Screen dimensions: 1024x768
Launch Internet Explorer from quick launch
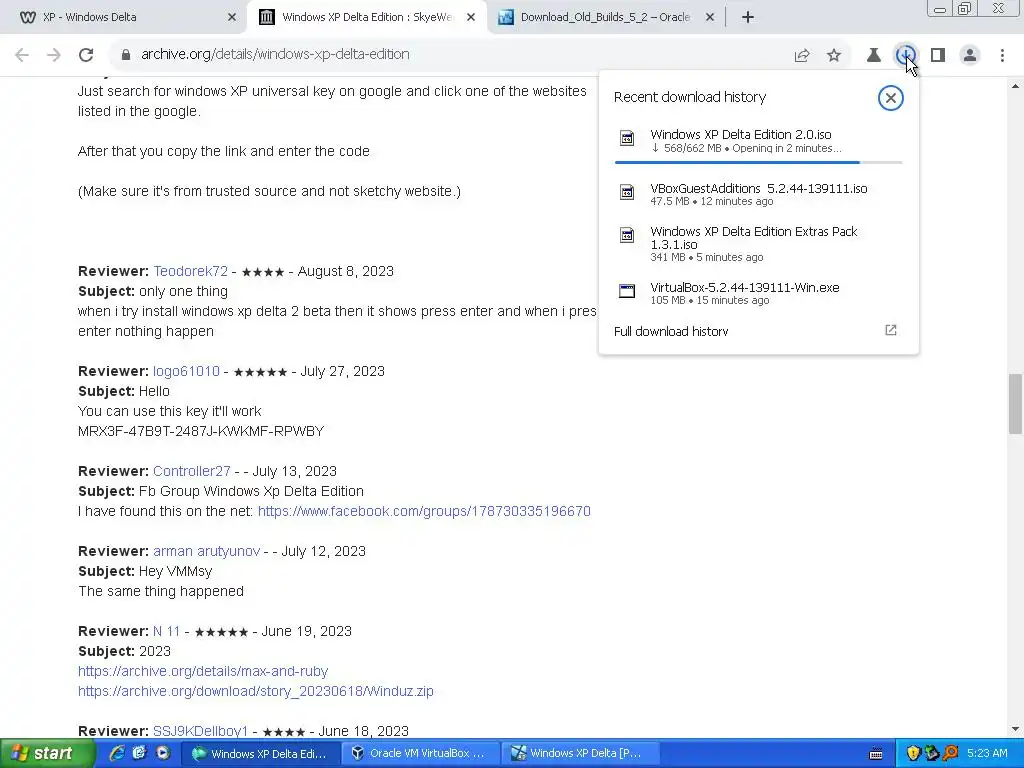coord(117,753)
